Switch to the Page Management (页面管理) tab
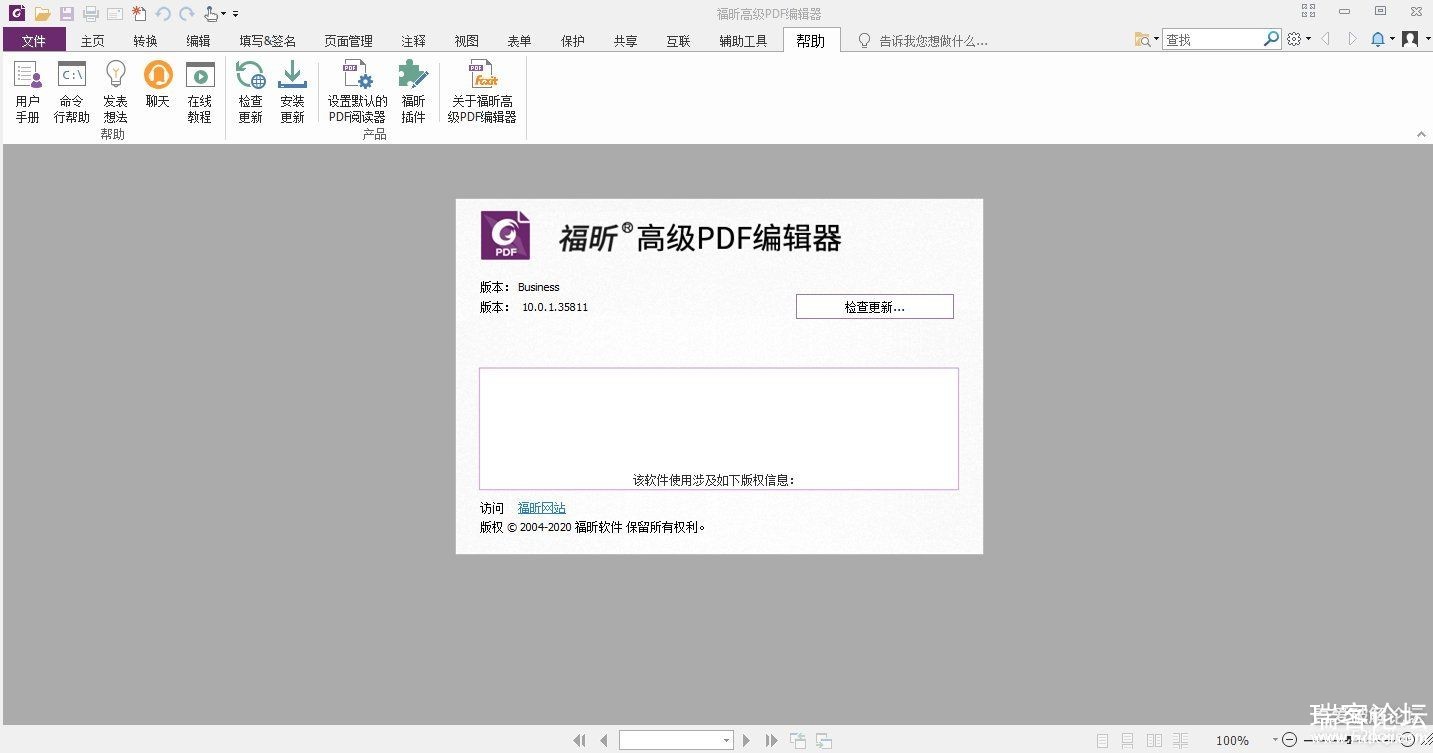1433x753 pixels. point(348,41)
